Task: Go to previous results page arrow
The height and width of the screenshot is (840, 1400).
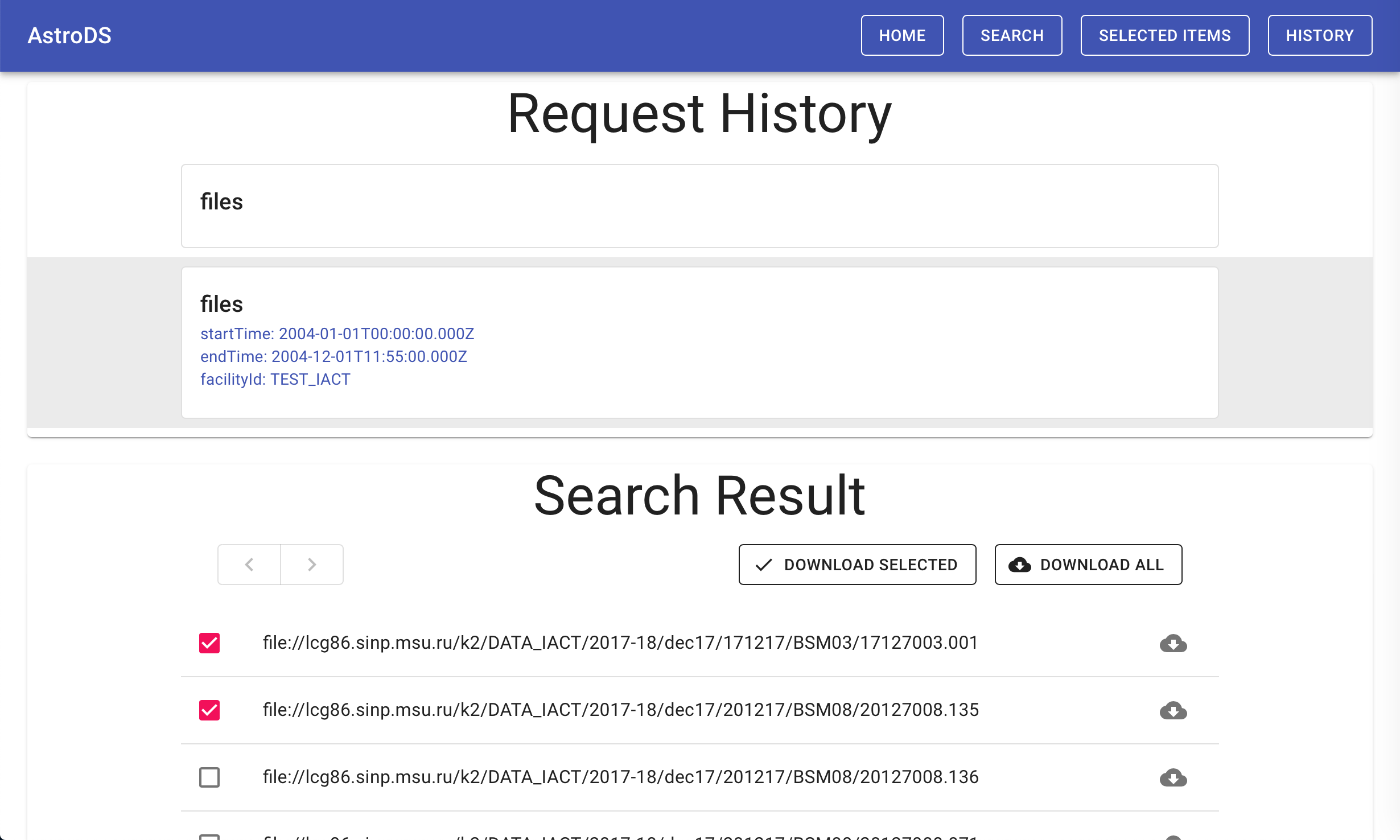Action: (249, 565)
